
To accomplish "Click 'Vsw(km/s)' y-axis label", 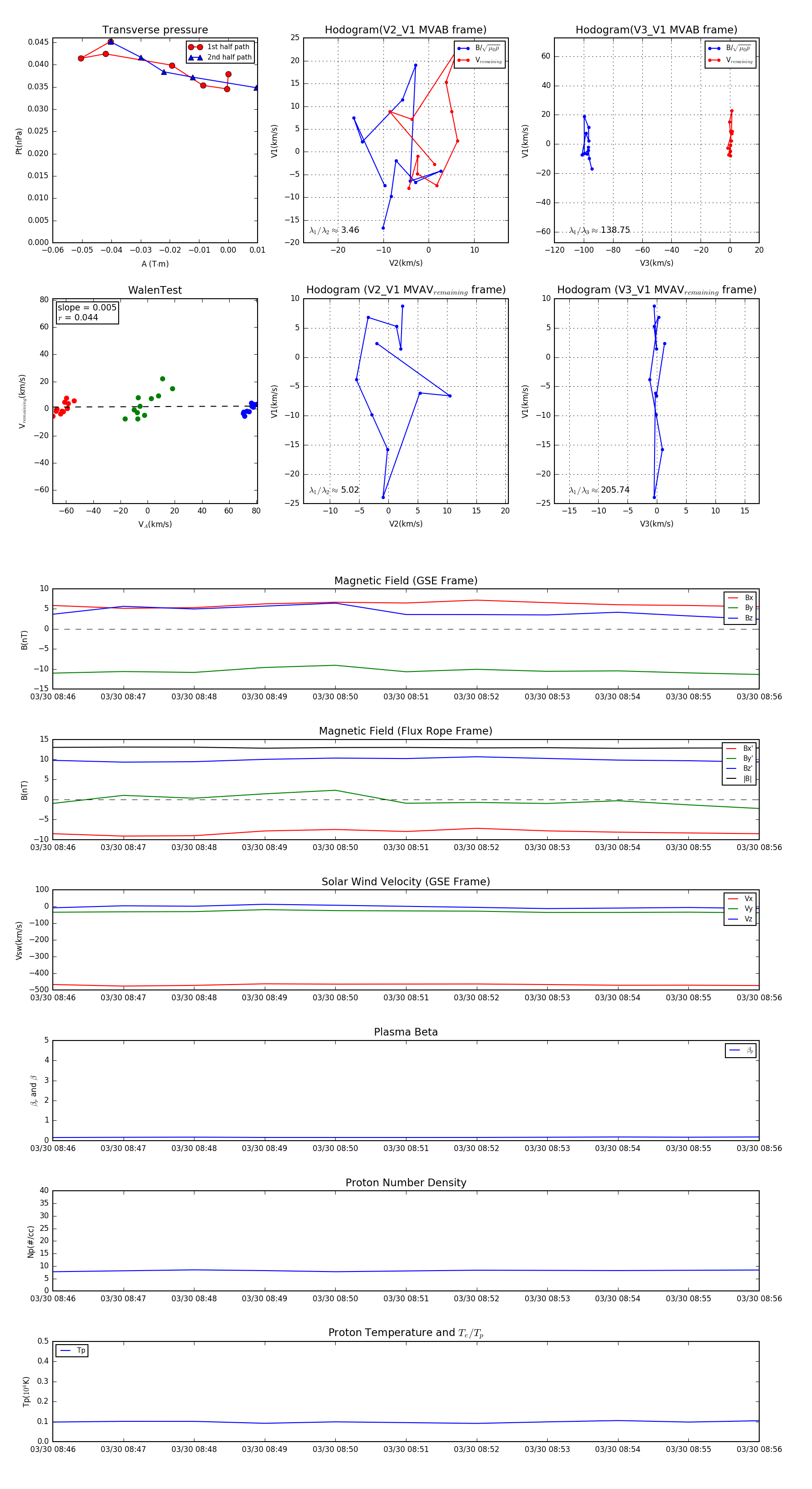I will click(18, 940).
